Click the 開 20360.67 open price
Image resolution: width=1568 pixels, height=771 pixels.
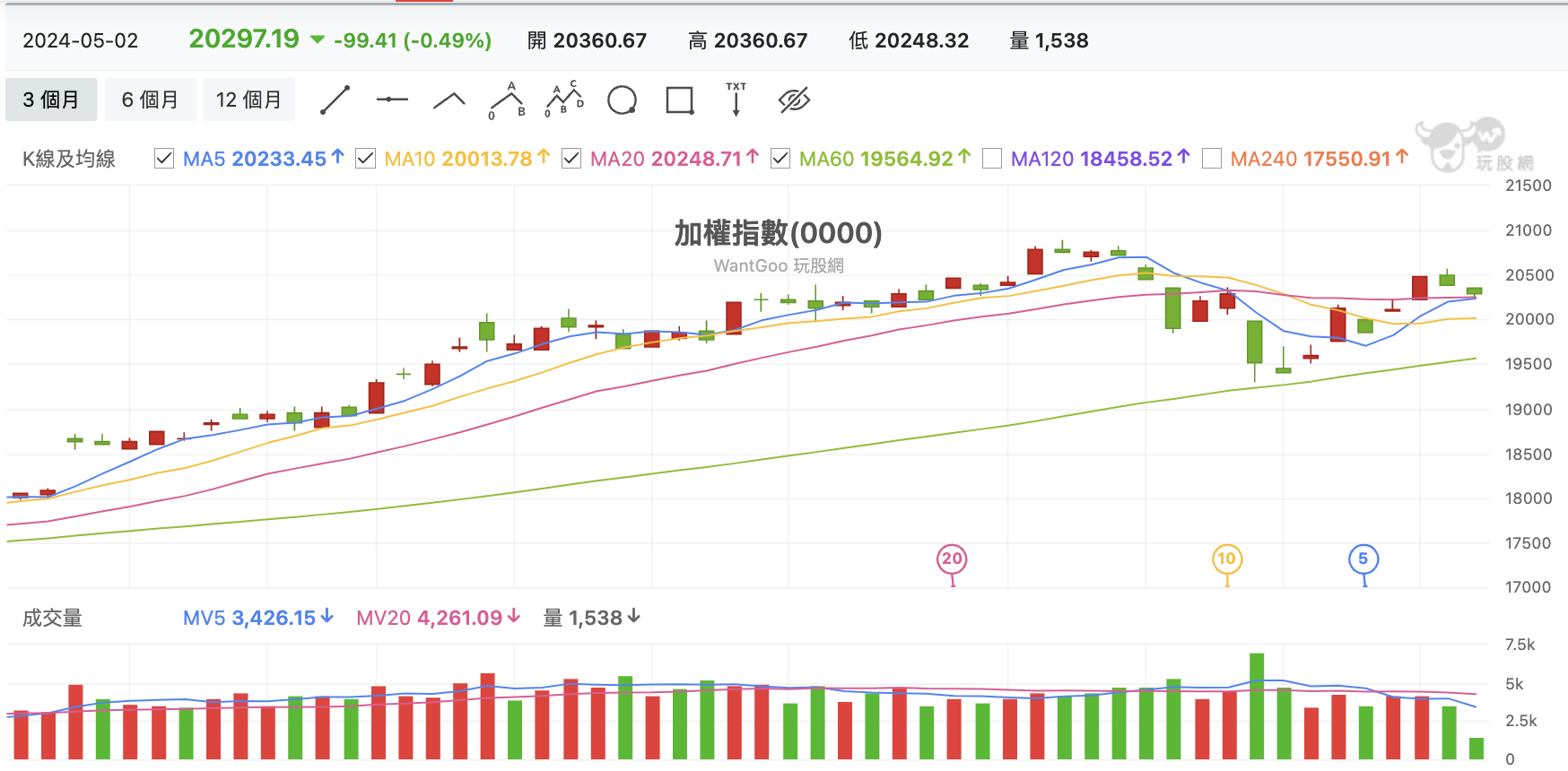point(587,40)
